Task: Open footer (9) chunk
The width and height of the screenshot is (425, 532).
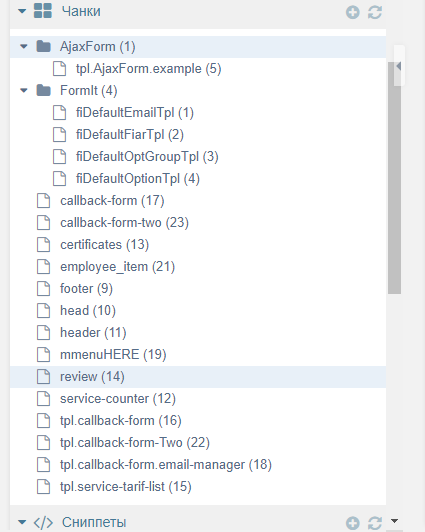Action: coord(86,289)
